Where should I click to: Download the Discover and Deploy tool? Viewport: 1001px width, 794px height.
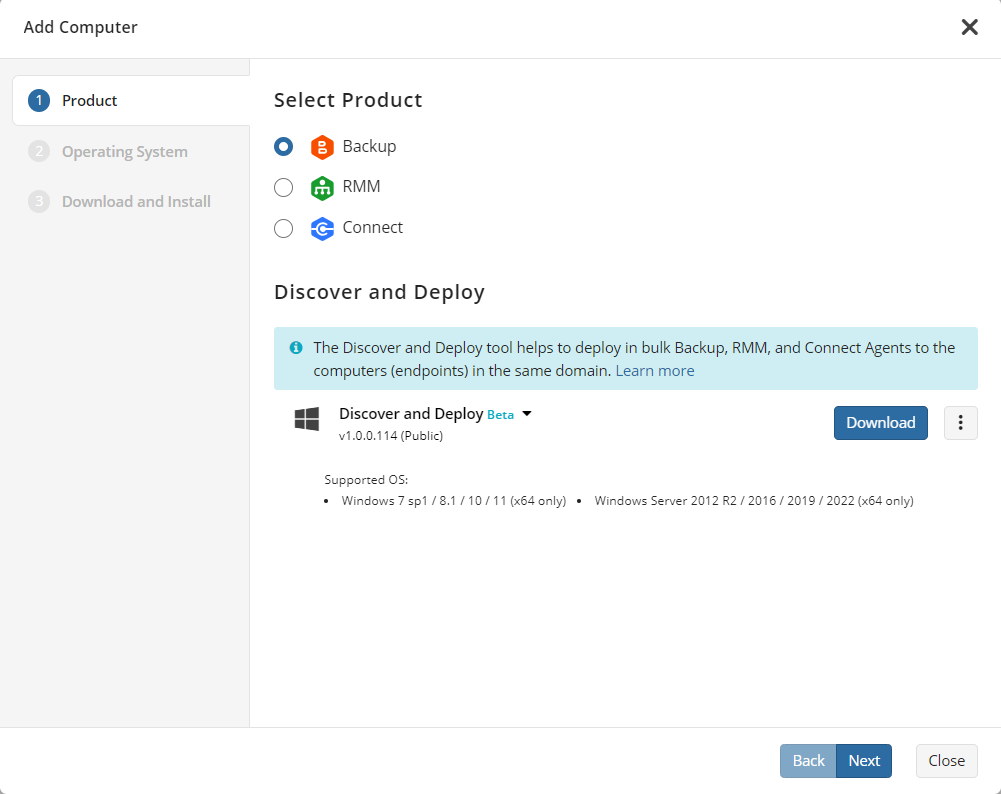pyautogui.click(x=880, y=423)
